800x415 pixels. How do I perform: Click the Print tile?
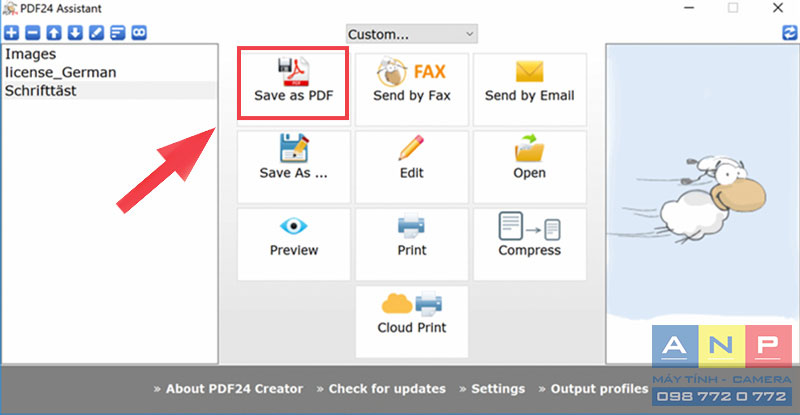[412, 243]
